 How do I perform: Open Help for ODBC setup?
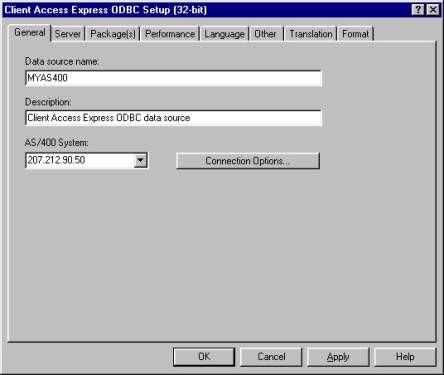pos(405,357)
